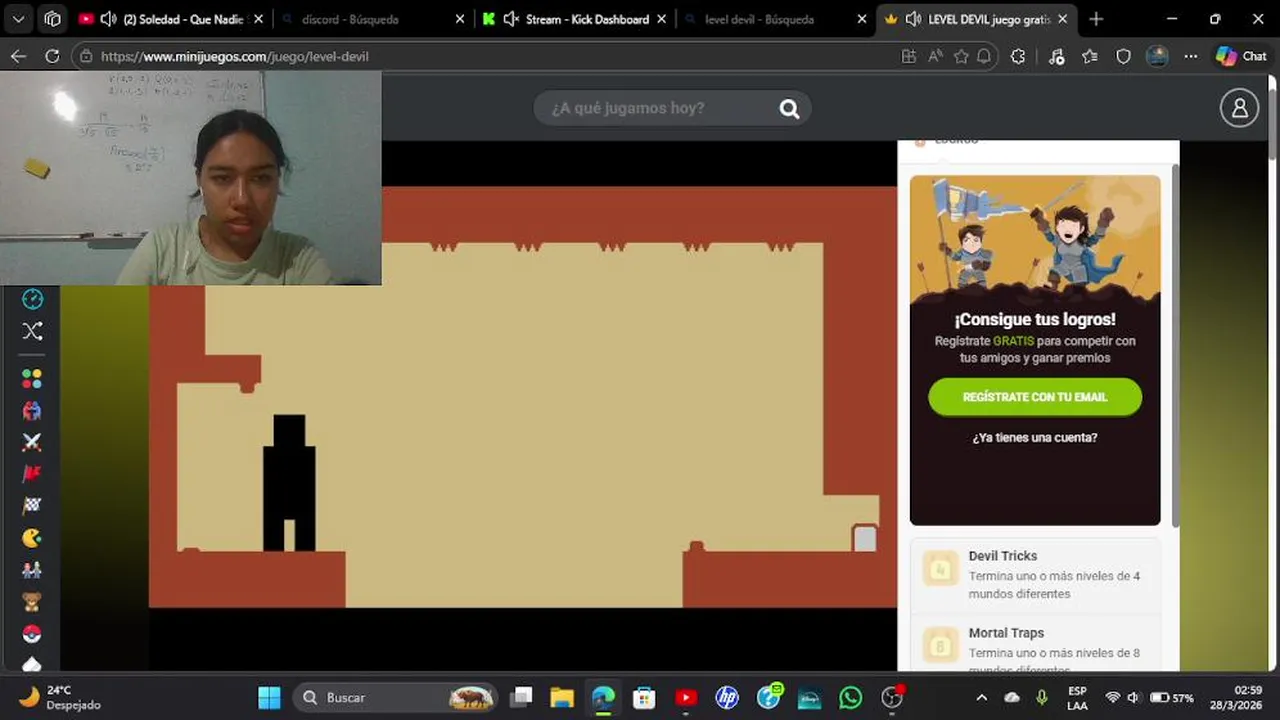Click the search magnifier on Minijuegos

coord(790,108)
